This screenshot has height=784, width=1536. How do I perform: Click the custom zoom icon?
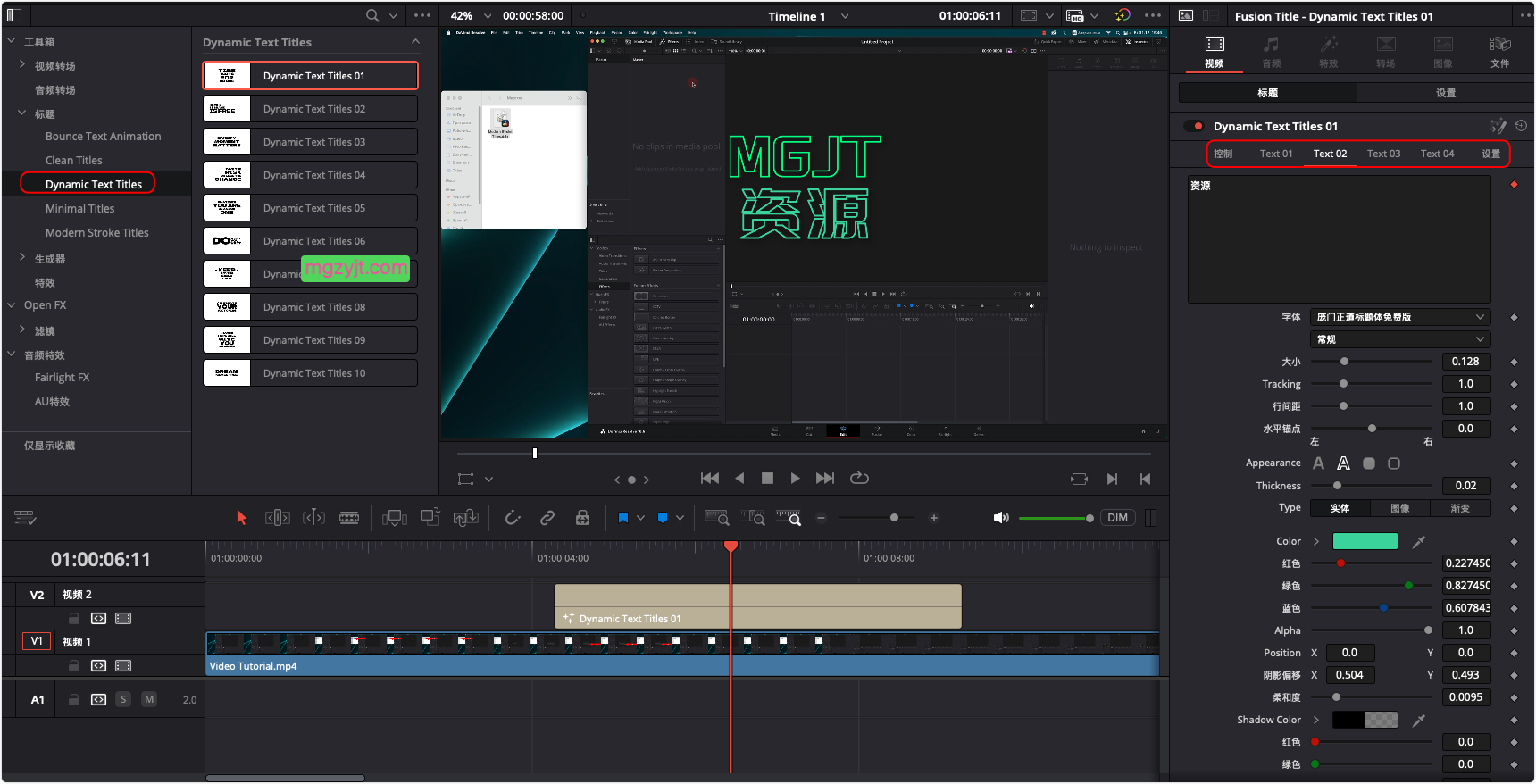789,518
